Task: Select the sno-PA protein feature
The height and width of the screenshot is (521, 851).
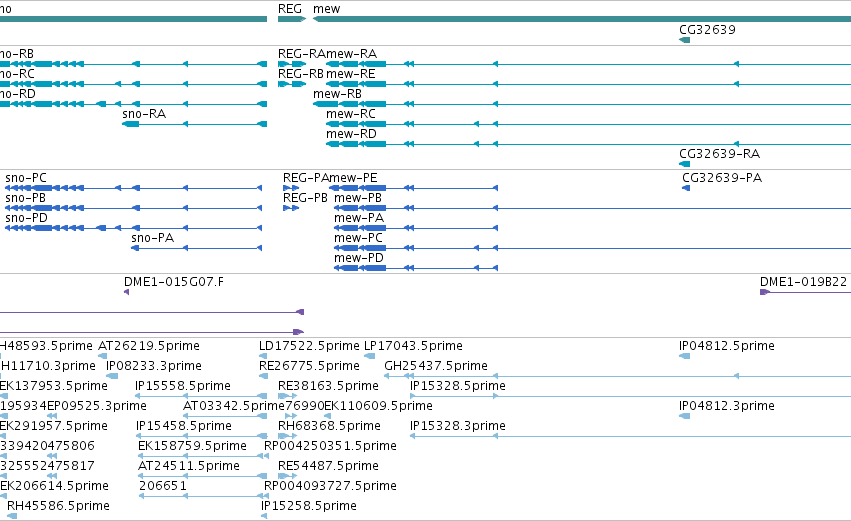Action: [x=153, y=238]
